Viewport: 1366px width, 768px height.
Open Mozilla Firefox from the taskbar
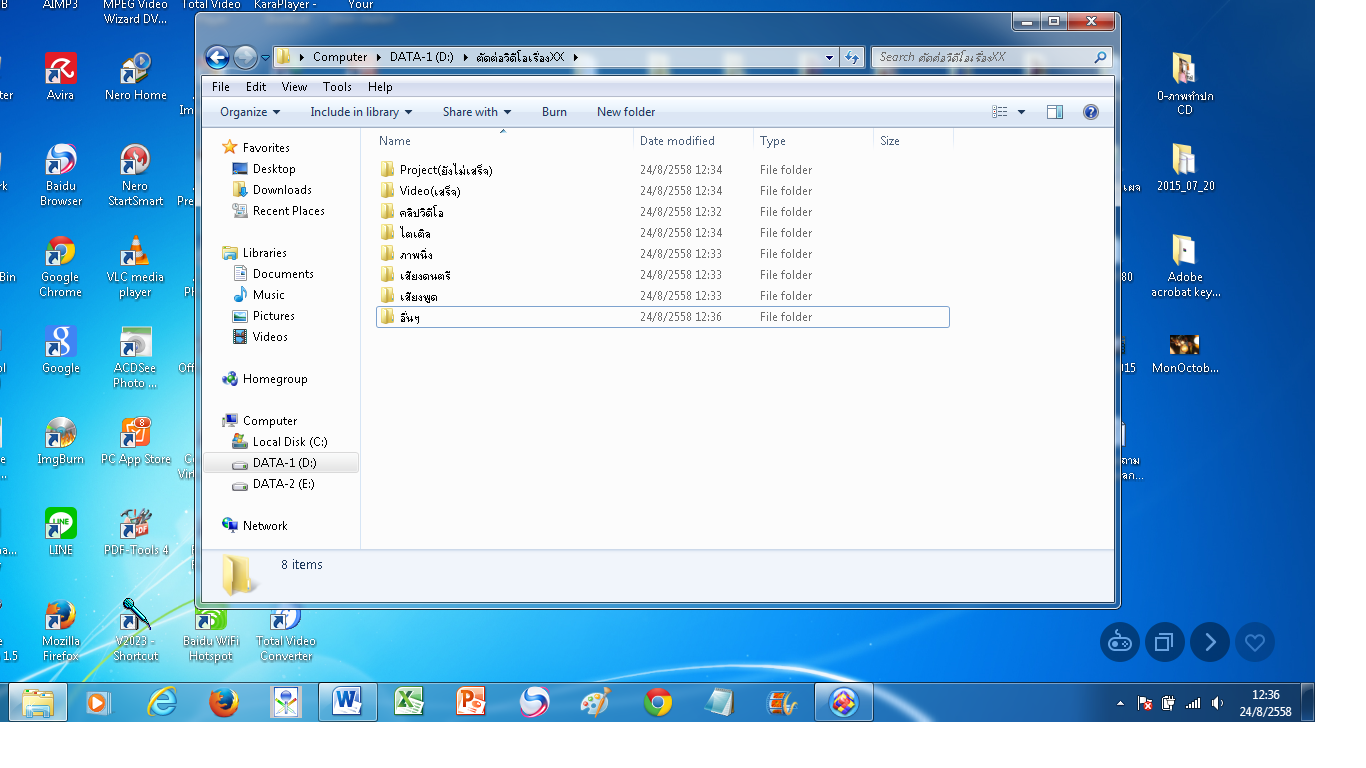(x=223, y=702)
